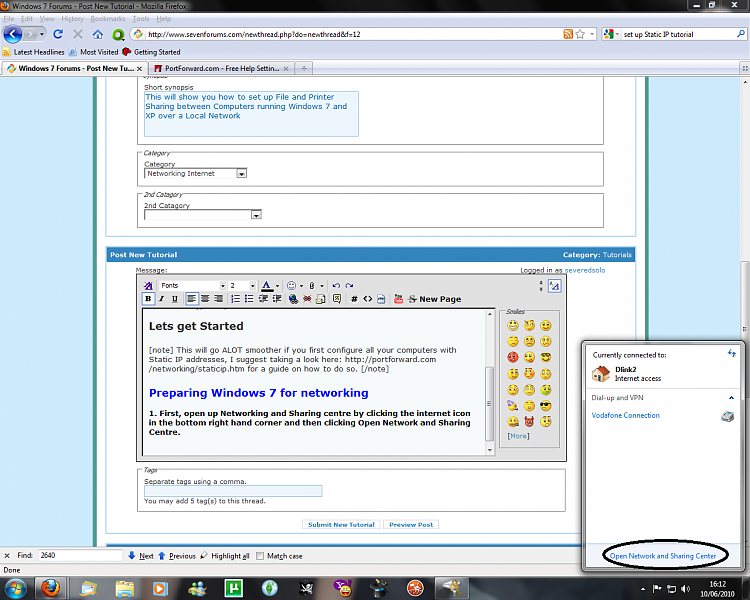Viewport: 750px width, 600px height.
Task: Click the strikethrough S icon
Action: [412, 299]
